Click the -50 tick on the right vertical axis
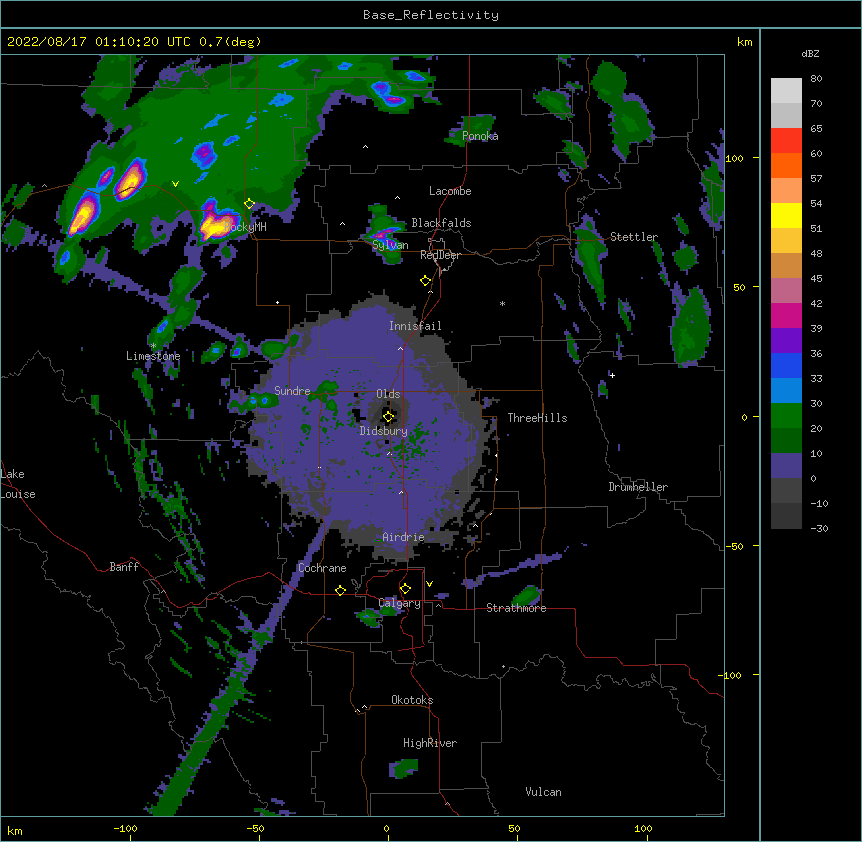This screenshot has width=862, height=842. click(734, 546)
